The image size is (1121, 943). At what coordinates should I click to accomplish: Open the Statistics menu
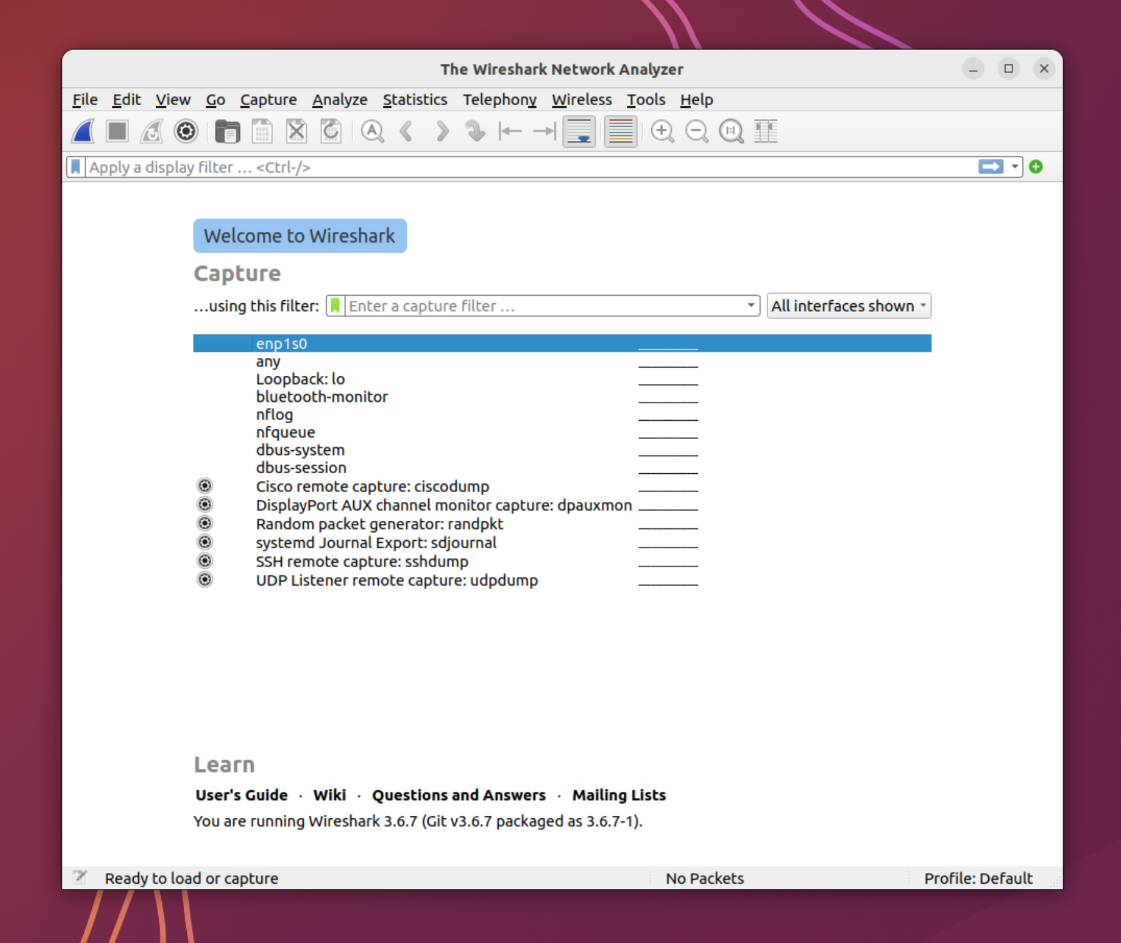415,99
